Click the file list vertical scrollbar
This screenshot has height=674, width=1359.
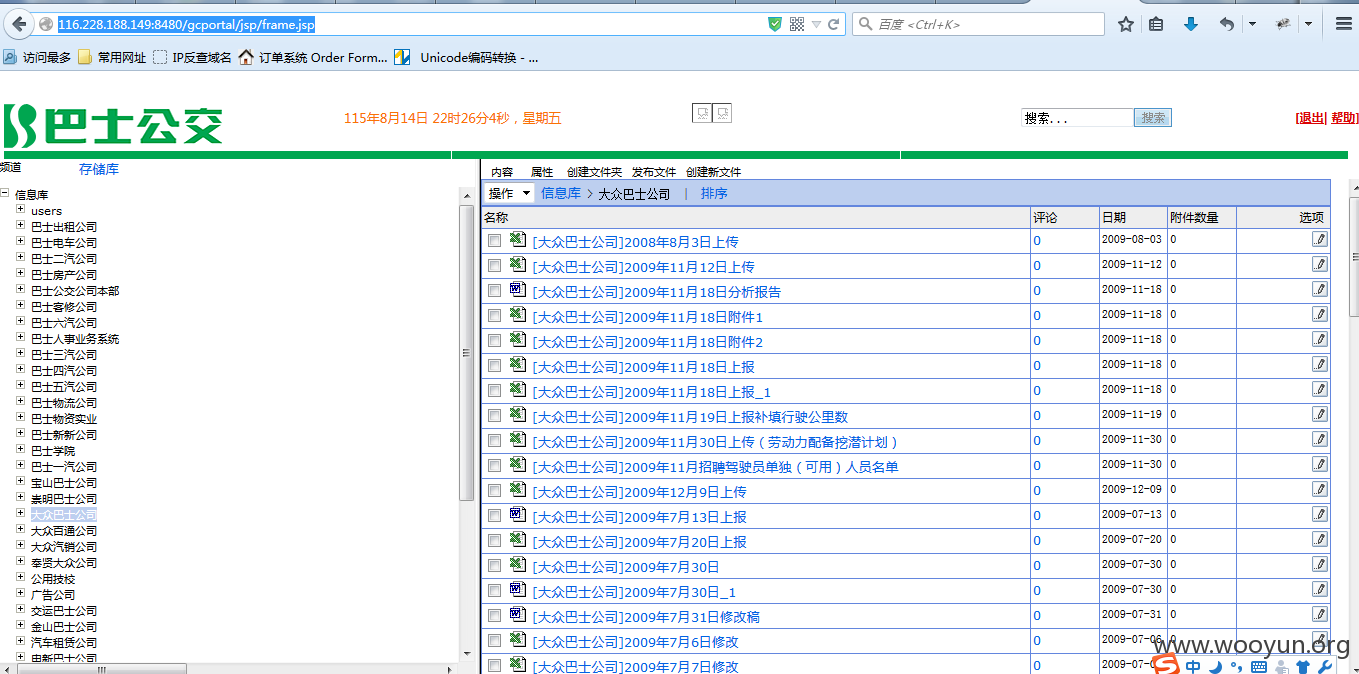click(x=1353, y=255)
